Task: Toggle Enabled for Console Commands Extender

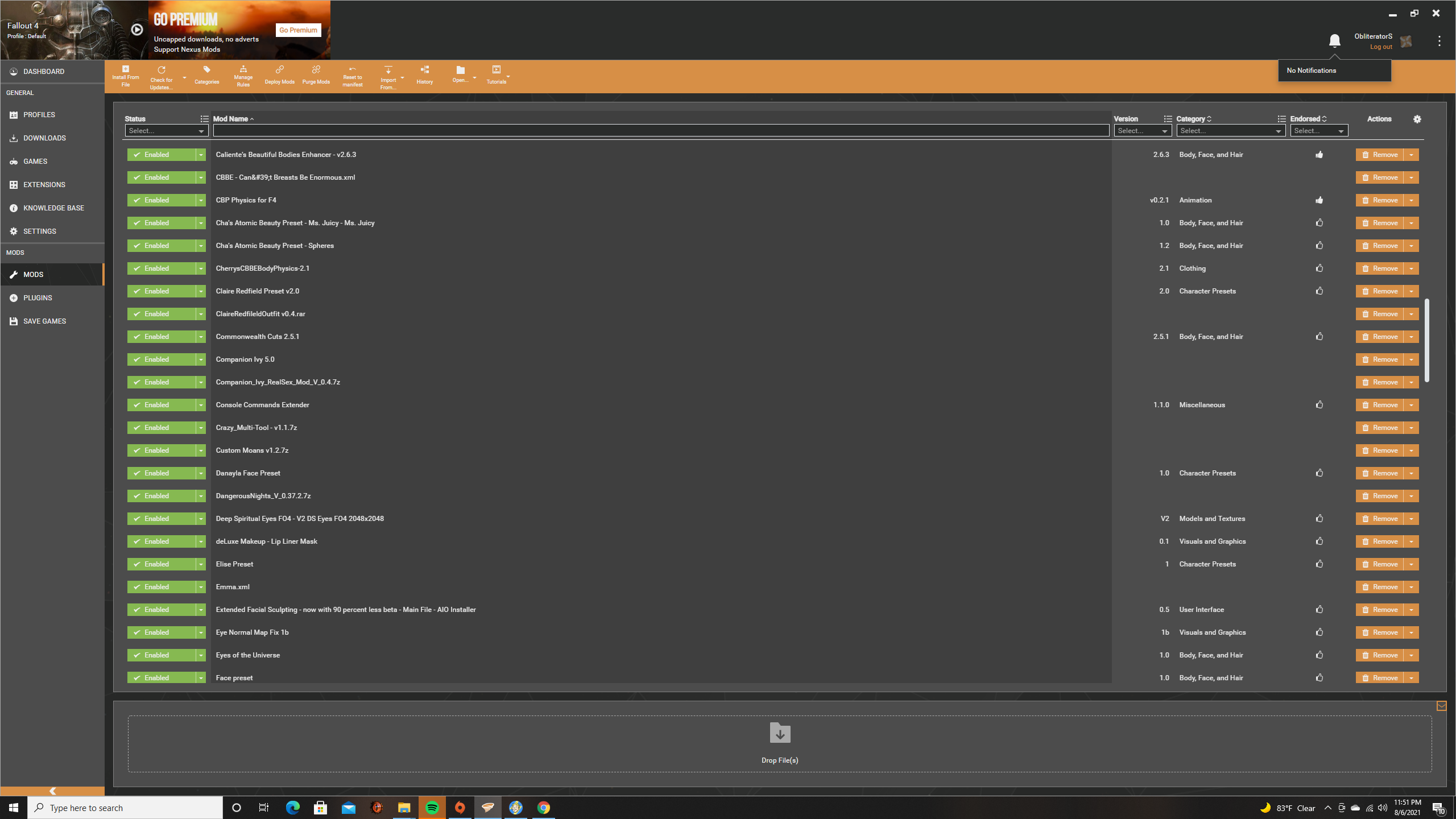Action: [x=162, y=405]
